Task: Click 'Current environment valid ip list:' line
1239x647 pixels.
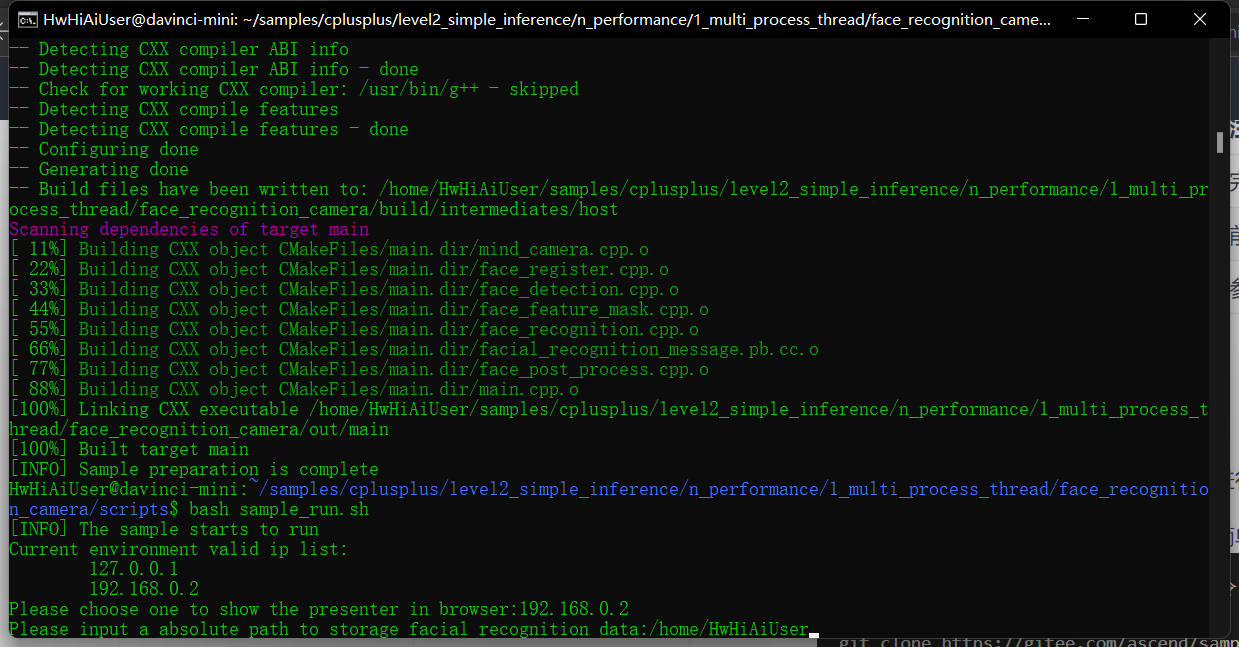Action: (x=179, y=549)
